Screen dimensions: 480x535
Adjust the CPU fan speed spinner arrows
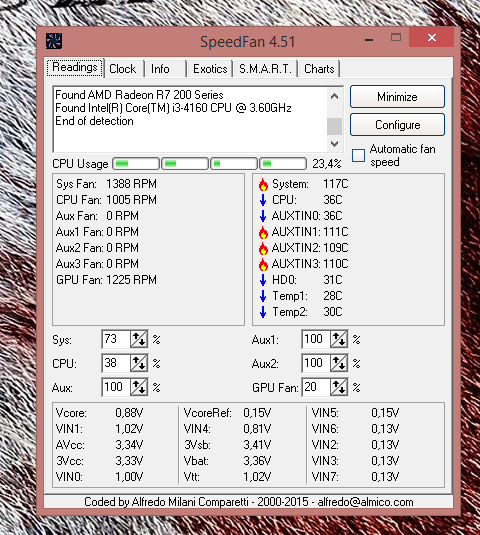[139, 363]
